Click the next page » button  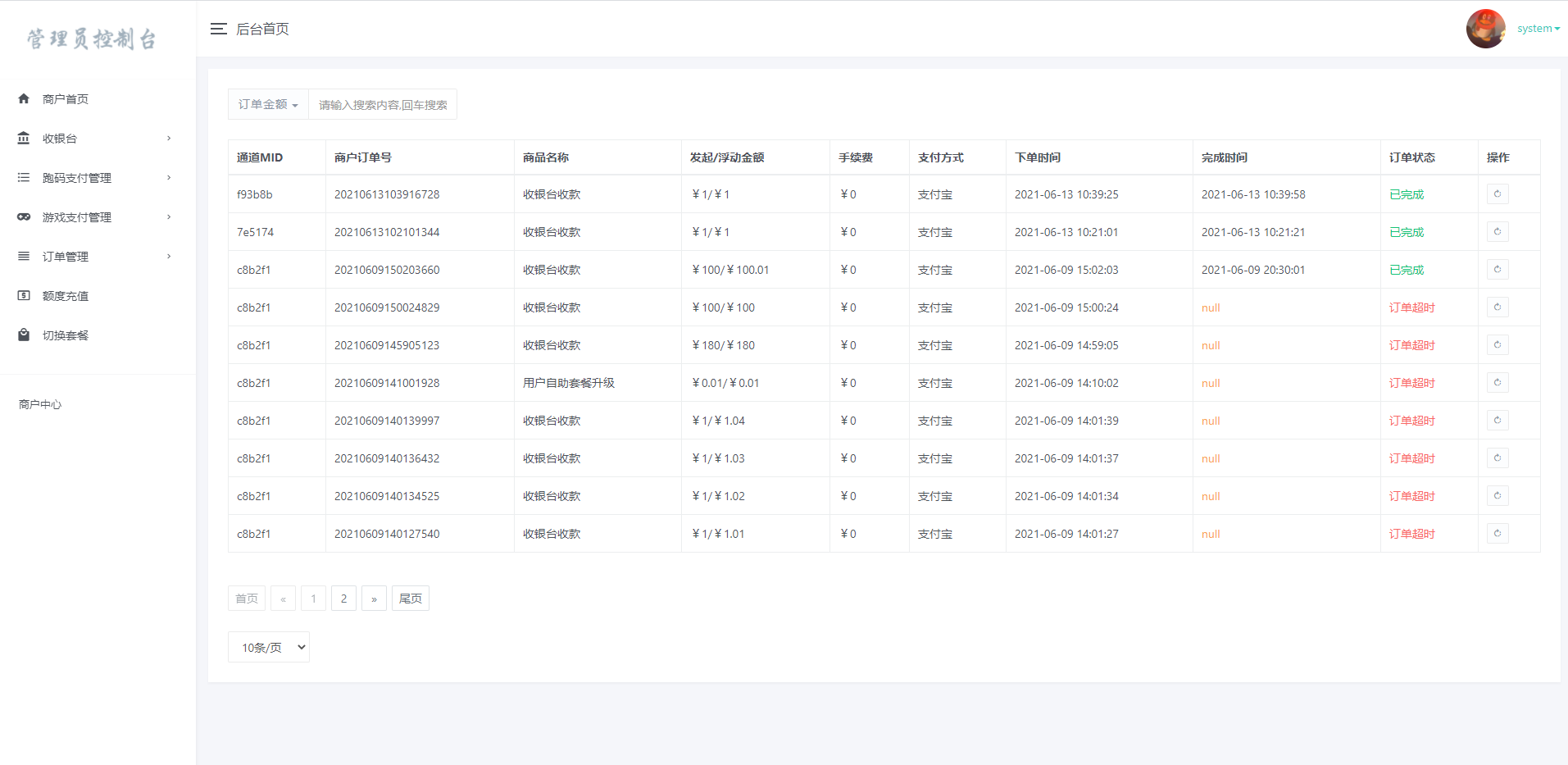[x=374, y=598]
